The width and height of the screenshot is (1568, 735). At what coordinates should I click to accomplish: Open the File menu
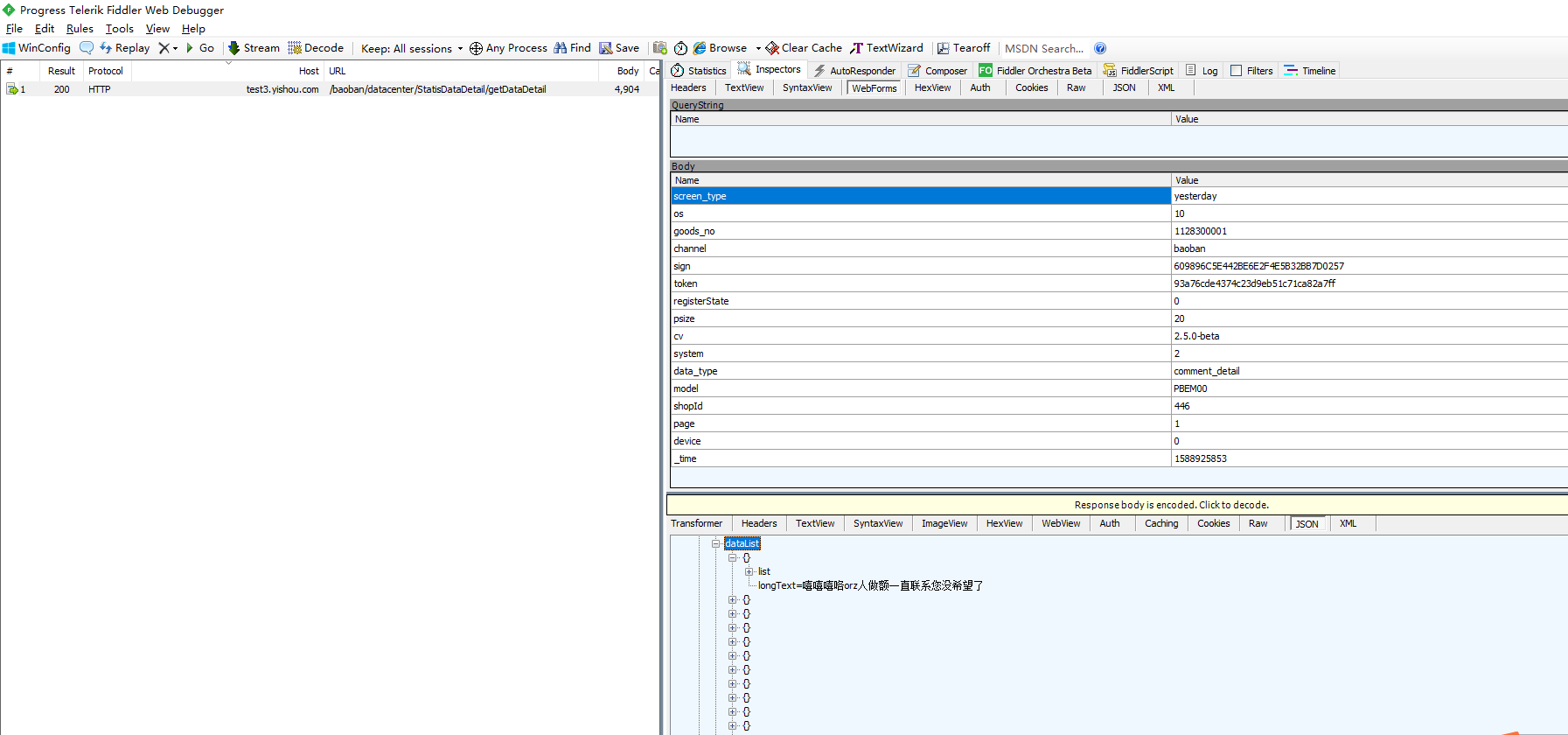pos(14,29)
